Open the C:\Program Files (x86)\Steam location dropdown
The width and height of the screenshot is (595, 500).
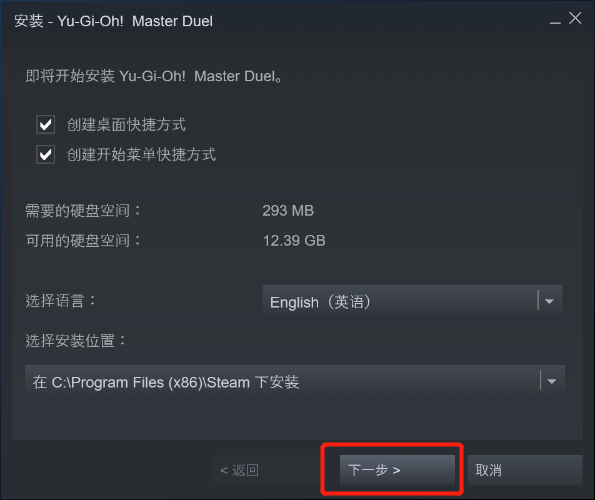coord(295,381)
